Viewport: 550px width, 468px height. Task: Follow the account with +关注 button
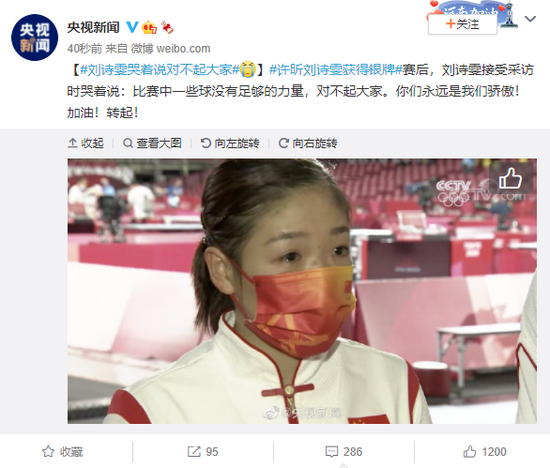click(x=462, y=25)
